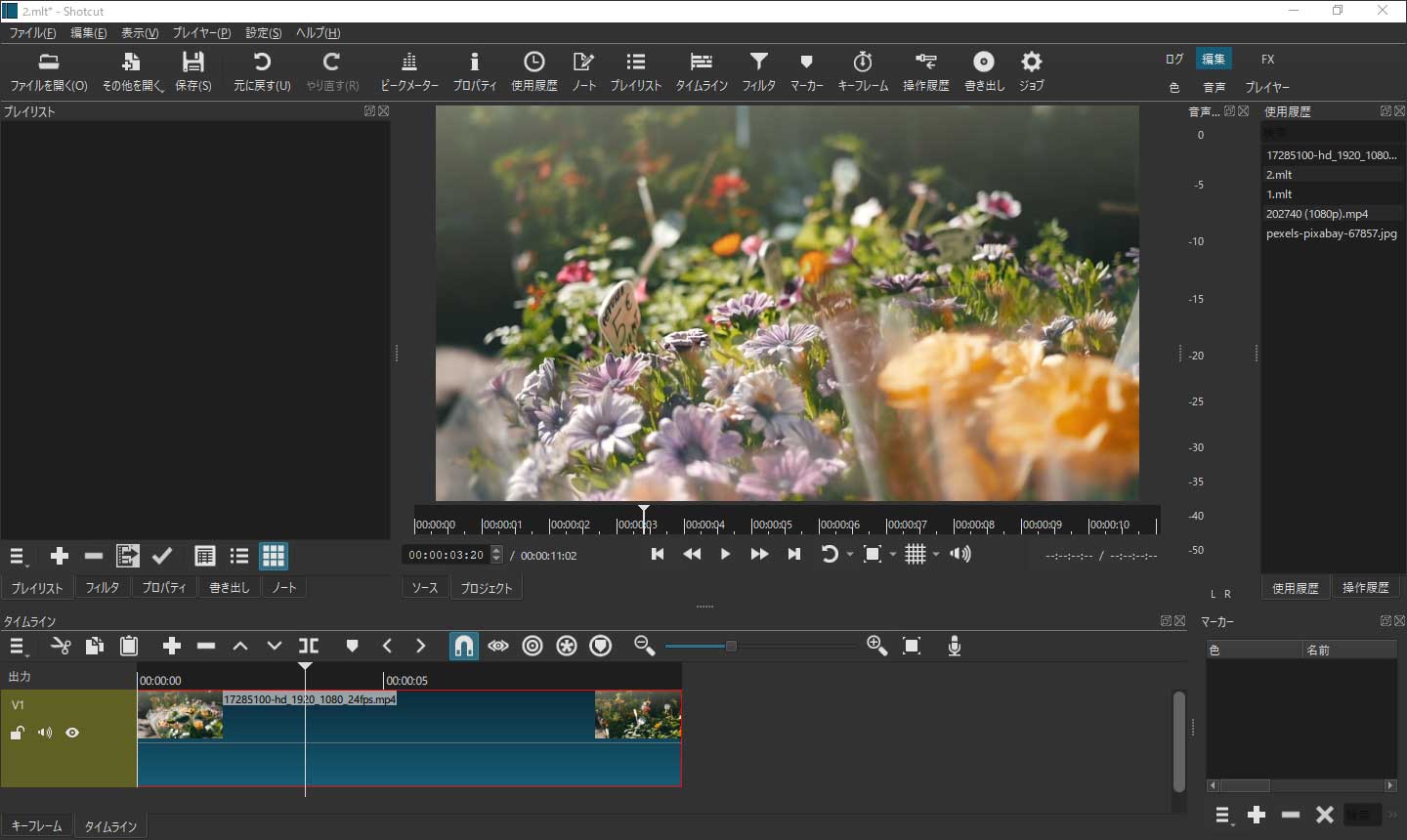
Task: Open プレイヤー menu
Action: 201,32
